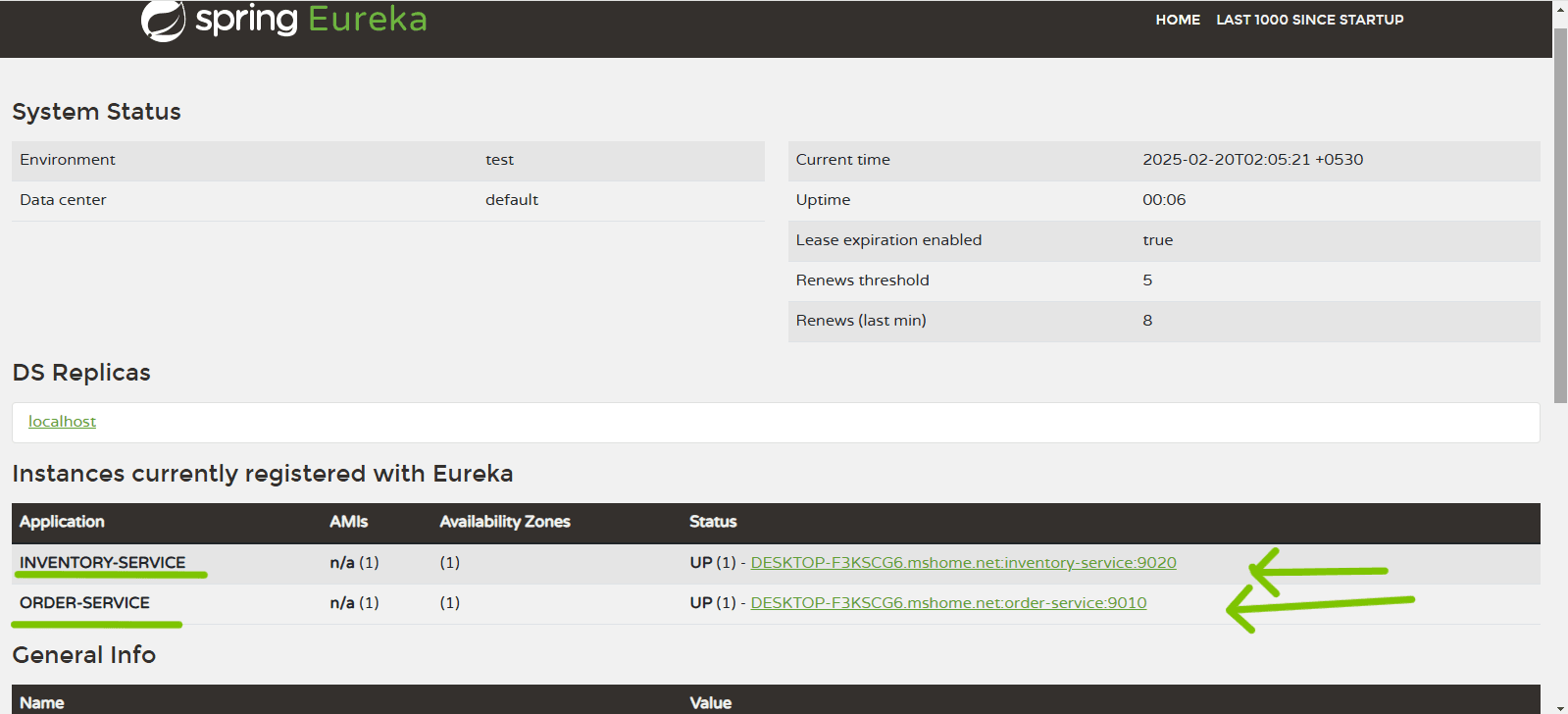The height and width of the screenshot is (714, 1568).
Task: Click UP (1) status in ORDER-SERVICE row
Action: (x=713, y=603)
